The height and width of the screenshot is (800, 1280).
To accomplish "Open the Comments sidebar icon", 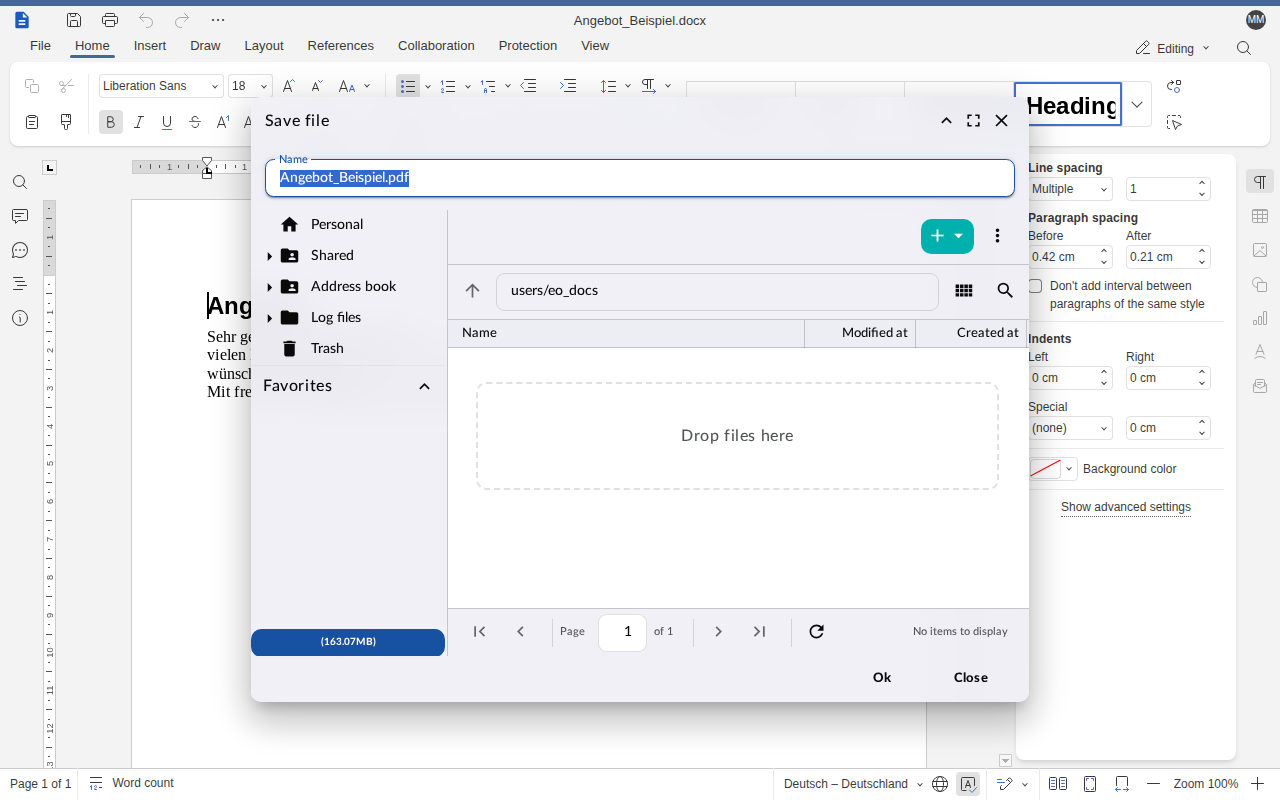I will [x=20, y=216].
